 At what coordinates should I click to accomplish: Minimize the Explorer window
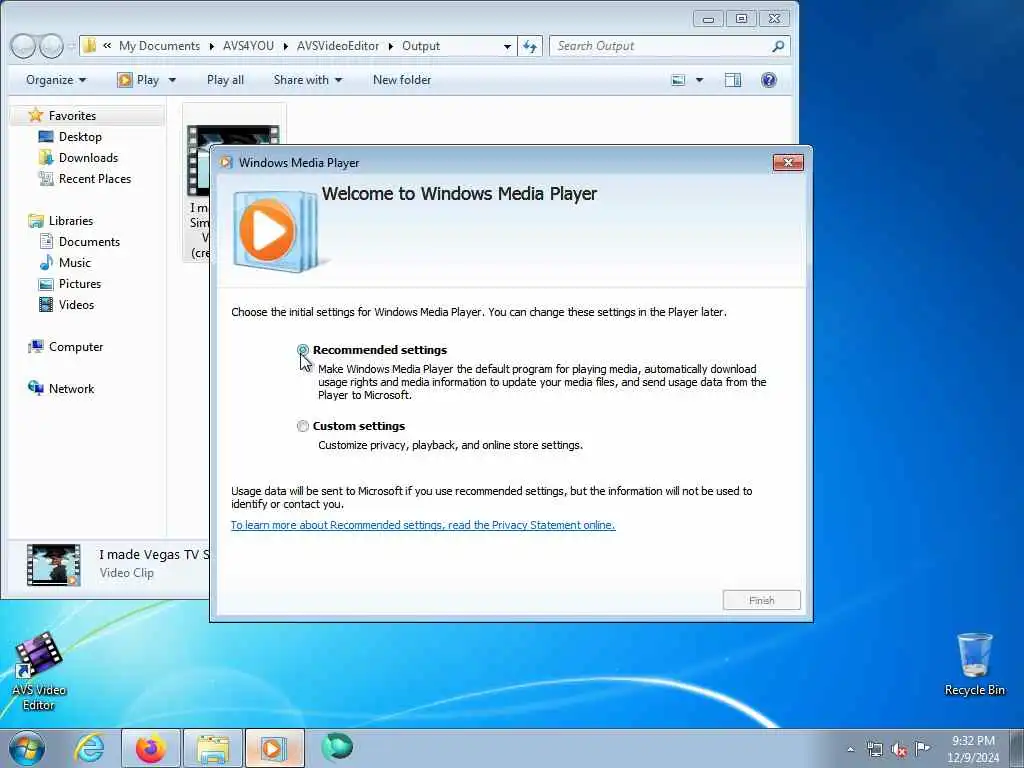point(708,19)
